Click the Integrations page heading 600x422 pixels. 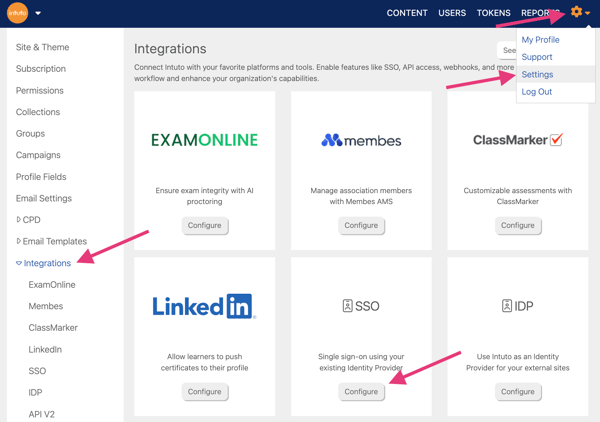tap(170, 49)
